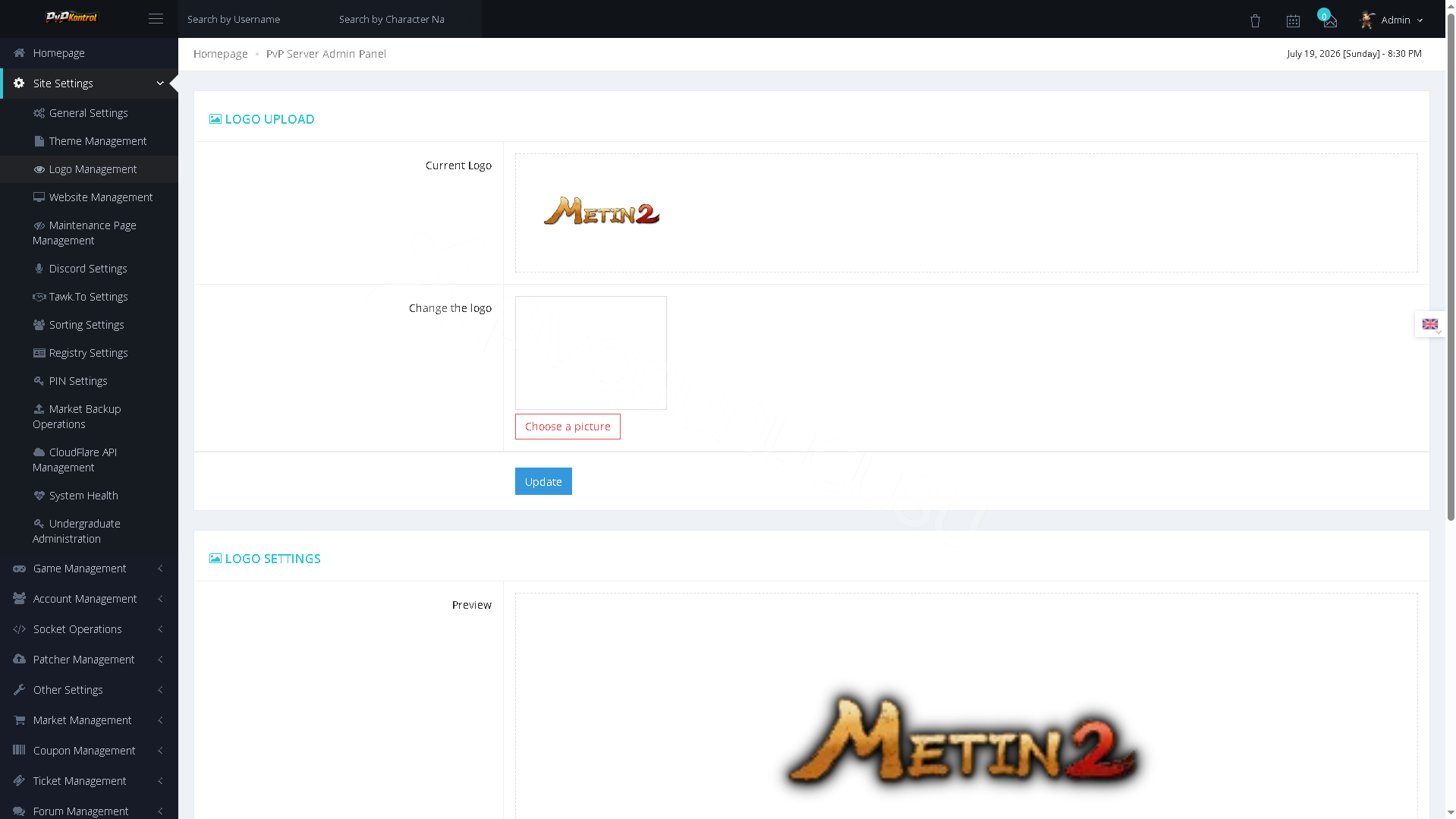Open the Admin user dropdown
The width and height of the screenshot is (1456, 819).
click(1392, 20)
